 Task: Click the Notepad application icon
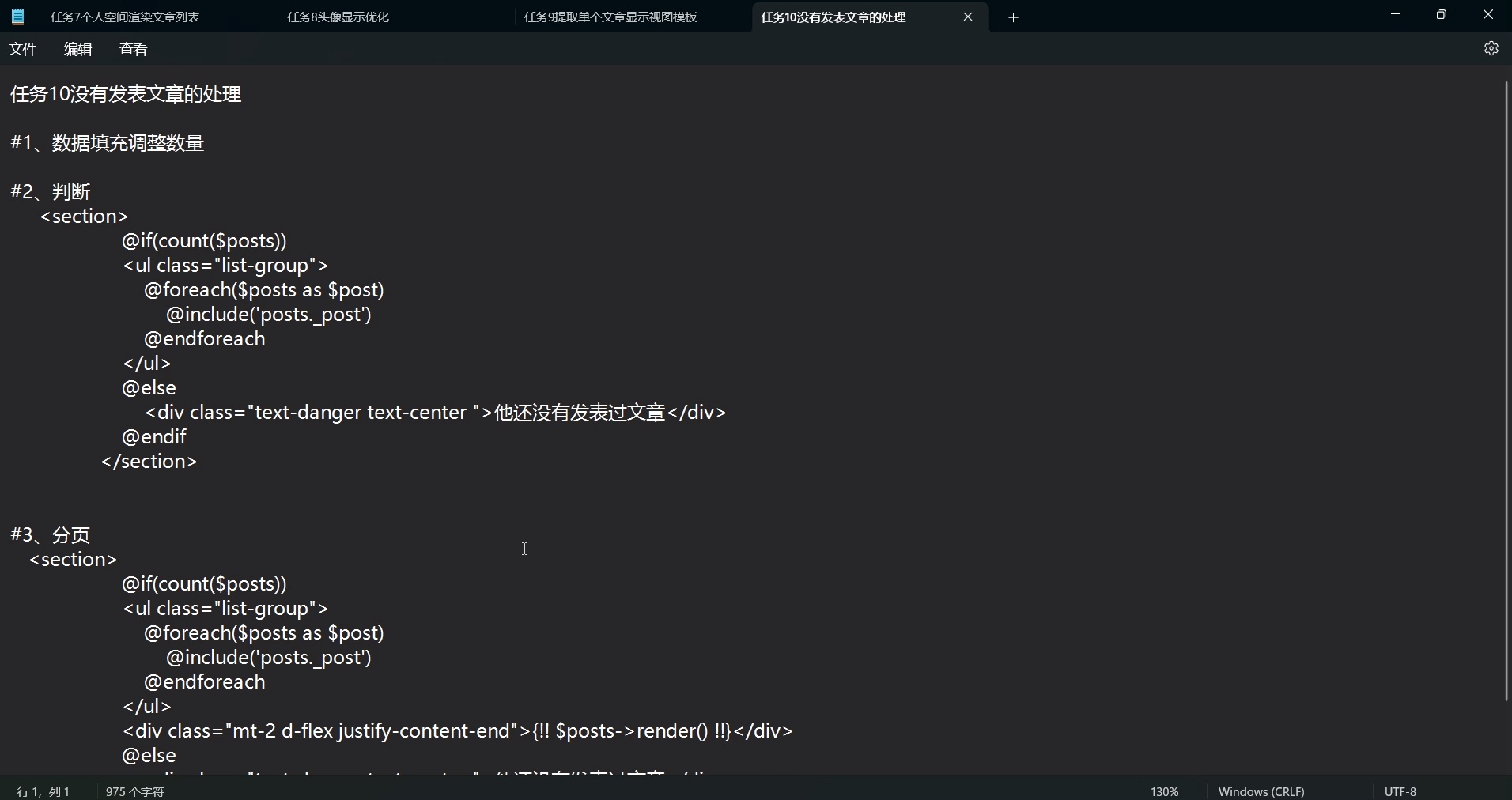tap(17, 16)
